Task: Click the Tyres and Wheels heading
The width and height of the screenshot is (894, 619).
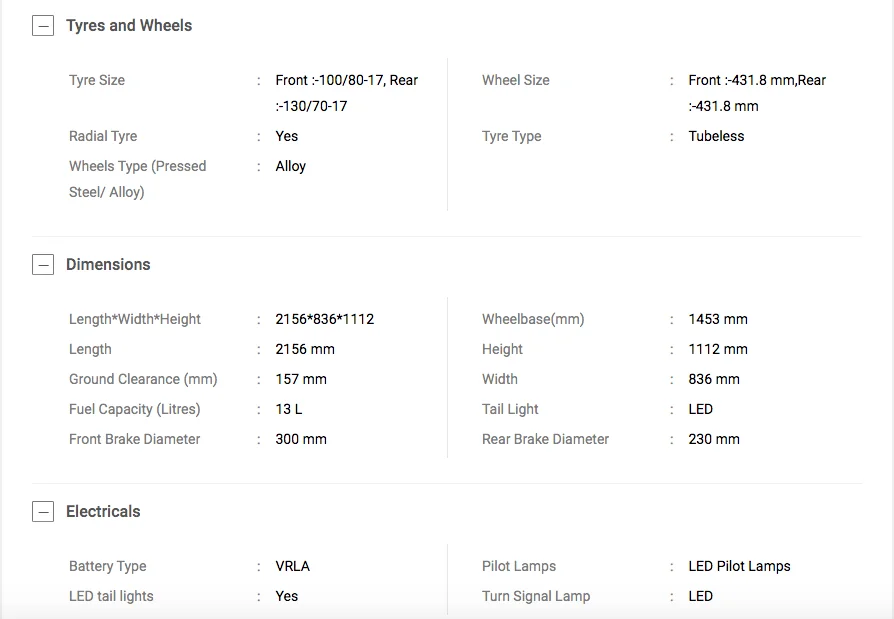Action: tap(129, 26)
